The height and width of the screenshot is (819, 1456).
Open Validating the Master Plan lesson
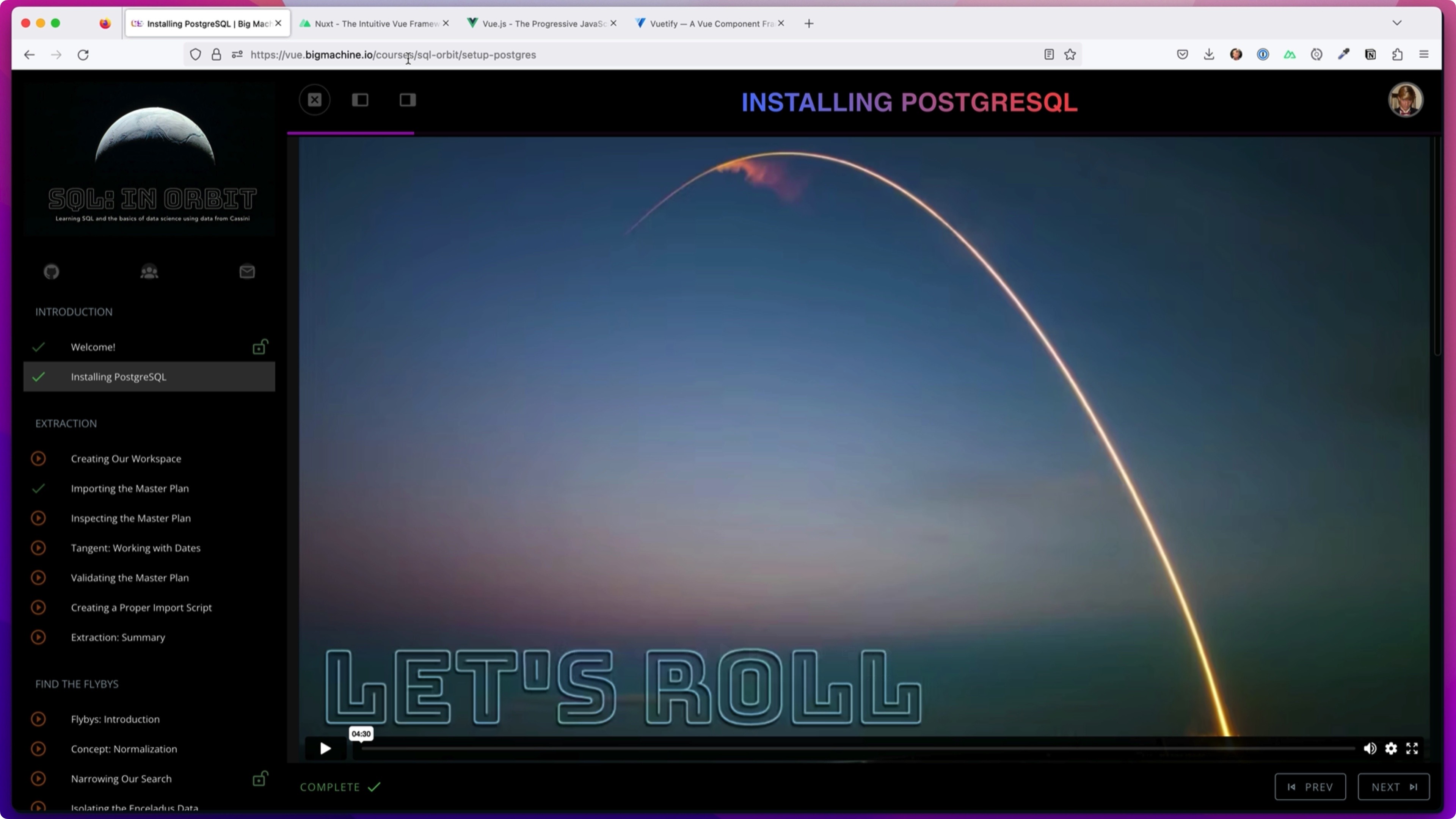pyautogui.click(x=149, y=577)
